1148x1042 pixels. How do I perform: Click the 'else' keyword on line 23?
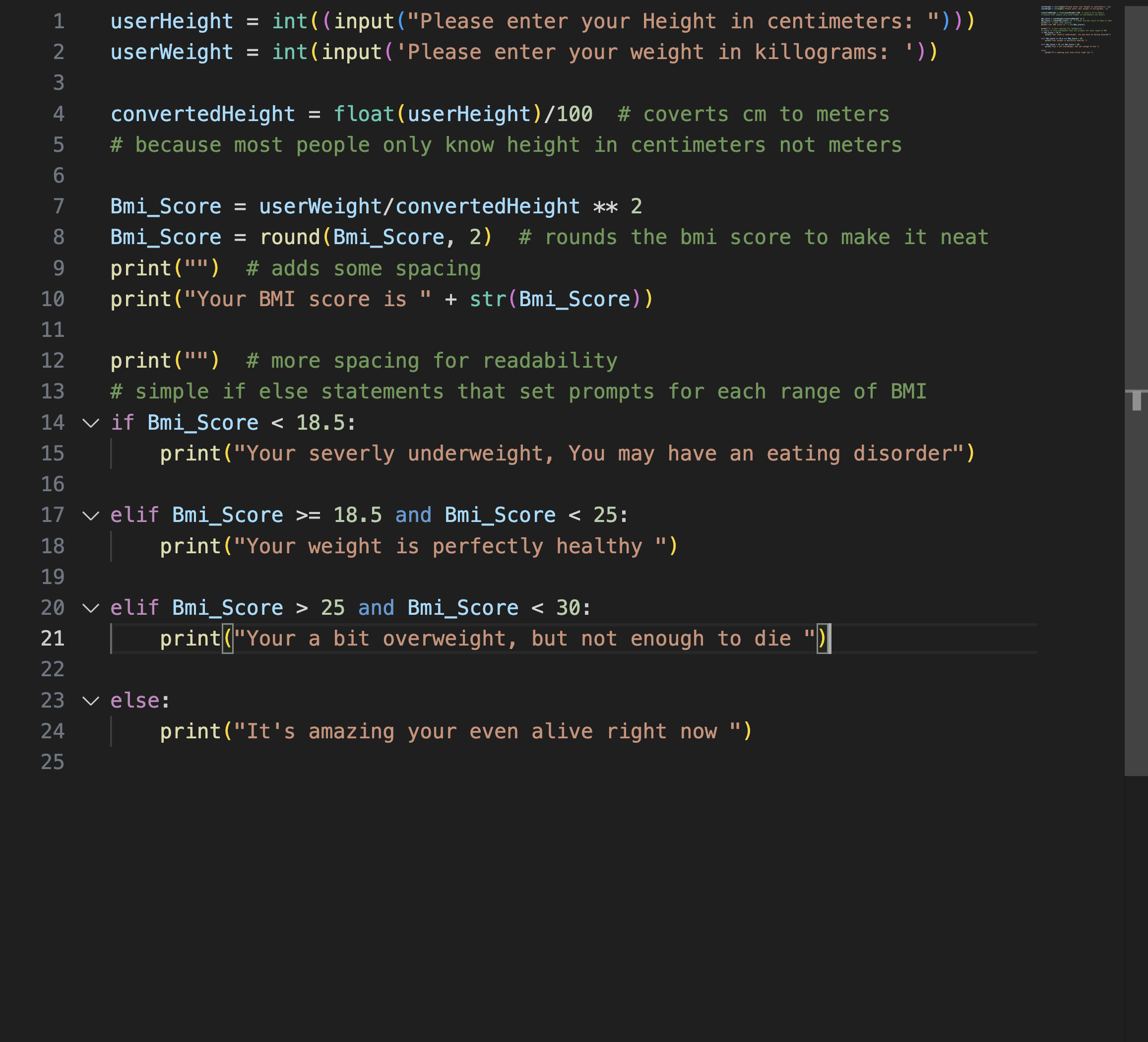135,701
